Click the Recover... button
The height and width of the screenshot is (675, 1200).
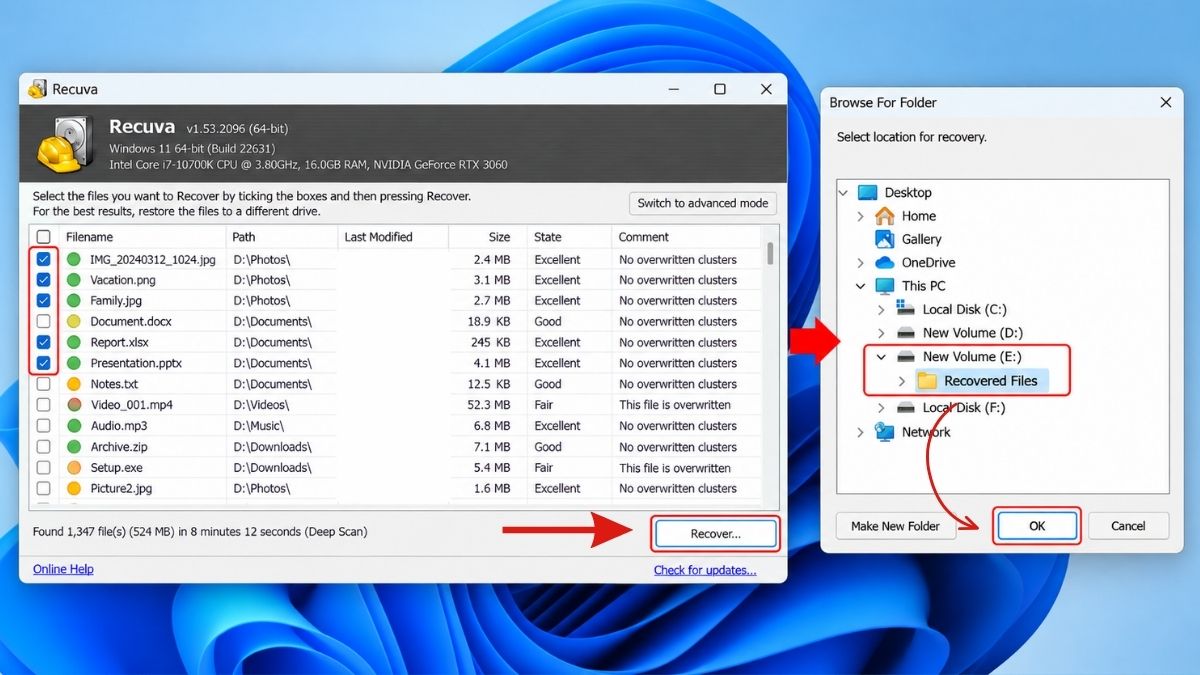716,534
